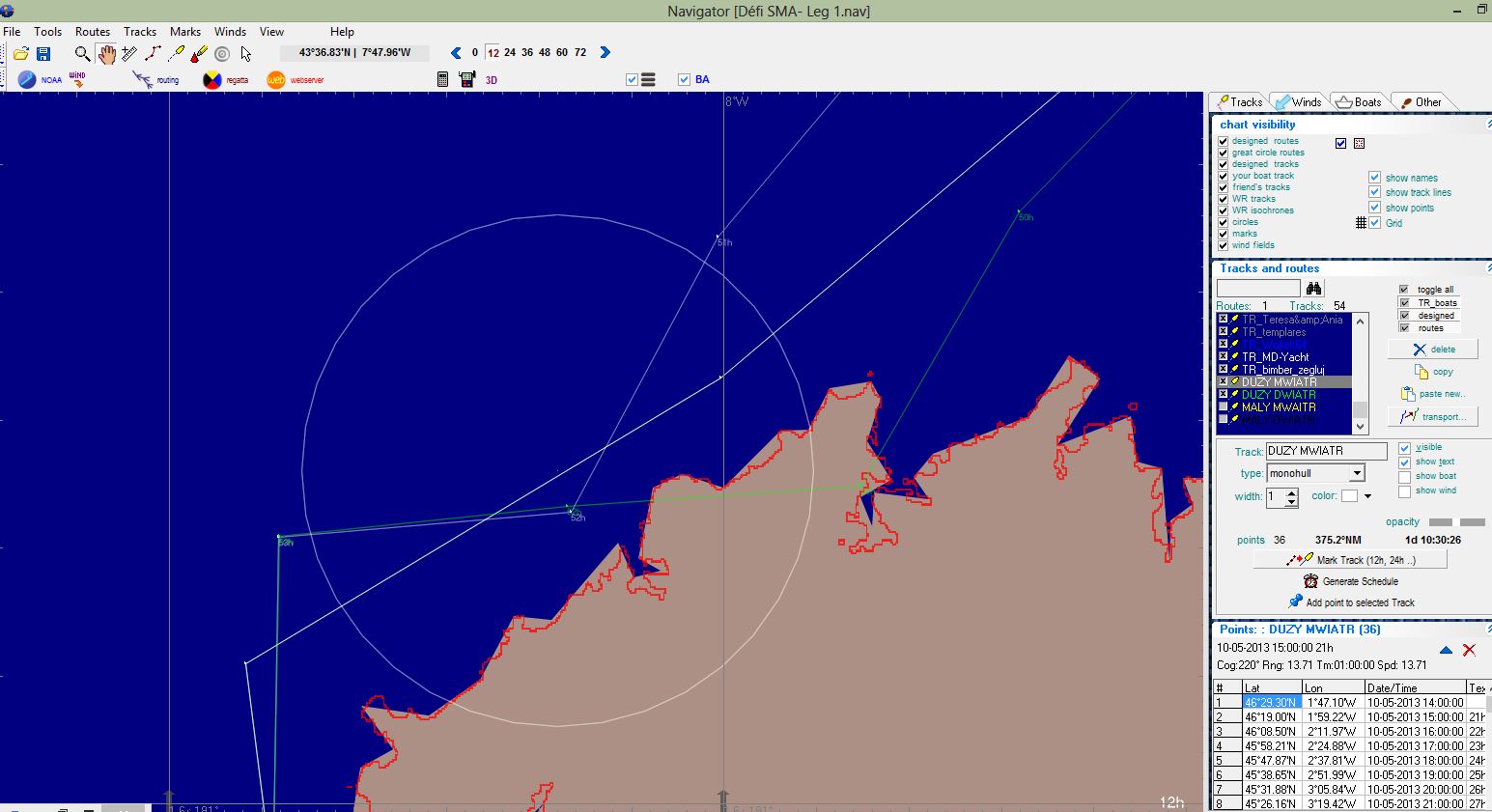The height and width of the screenshot is (812, 1492).
Task: Copy the selected track
Action: point(1433,372)
